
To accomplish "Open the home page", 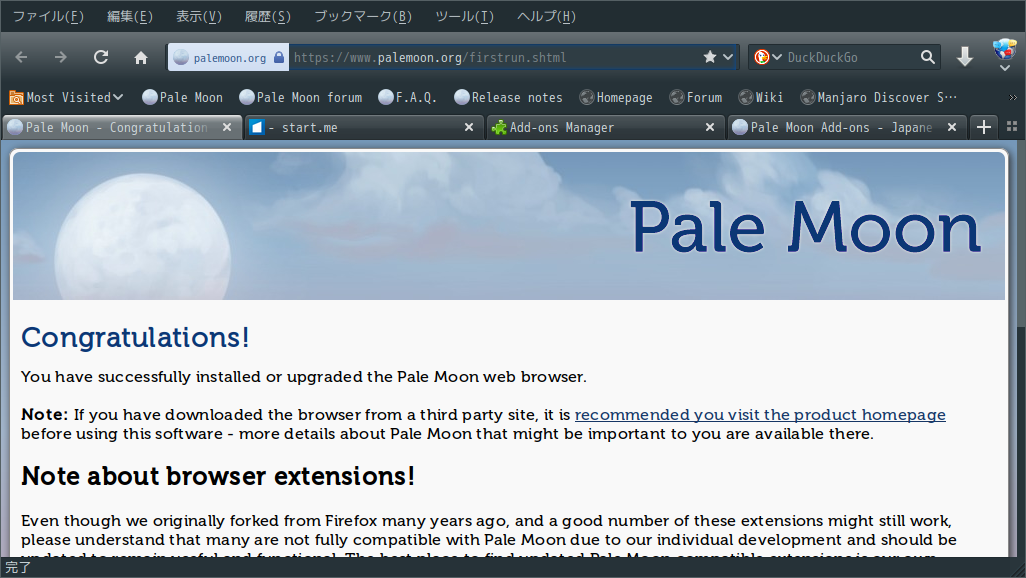I will coord(141,58).
